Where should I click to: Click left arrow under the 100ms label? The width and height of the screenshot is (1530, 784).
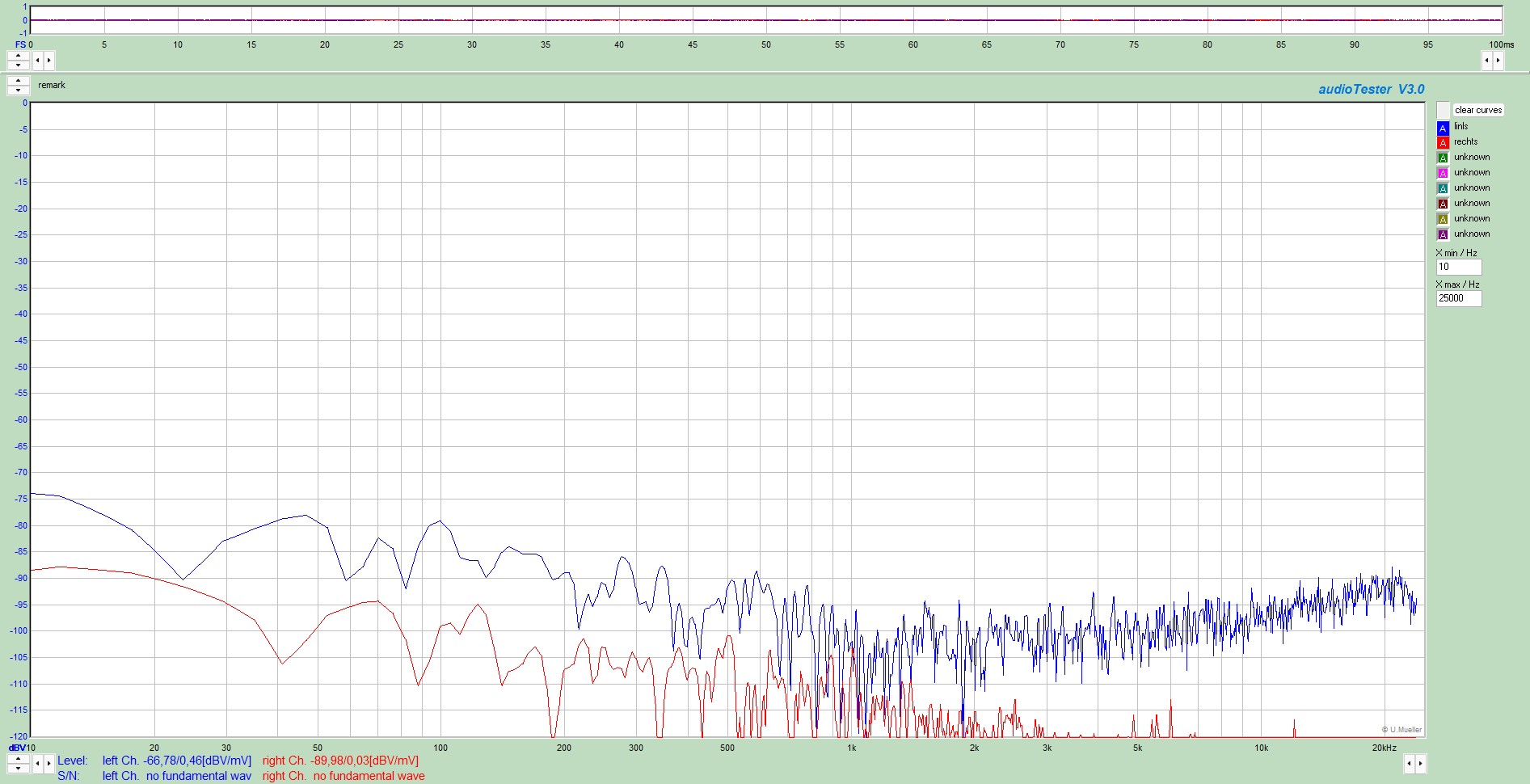[x=1486, y=61]
